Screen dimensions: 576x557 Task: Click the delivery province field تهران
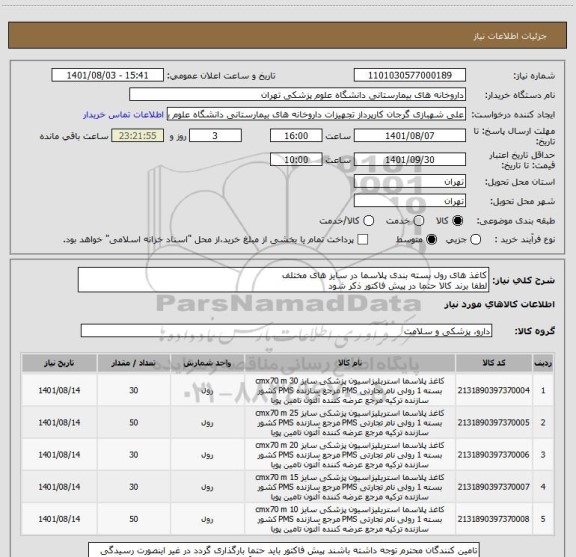point(410,182)
